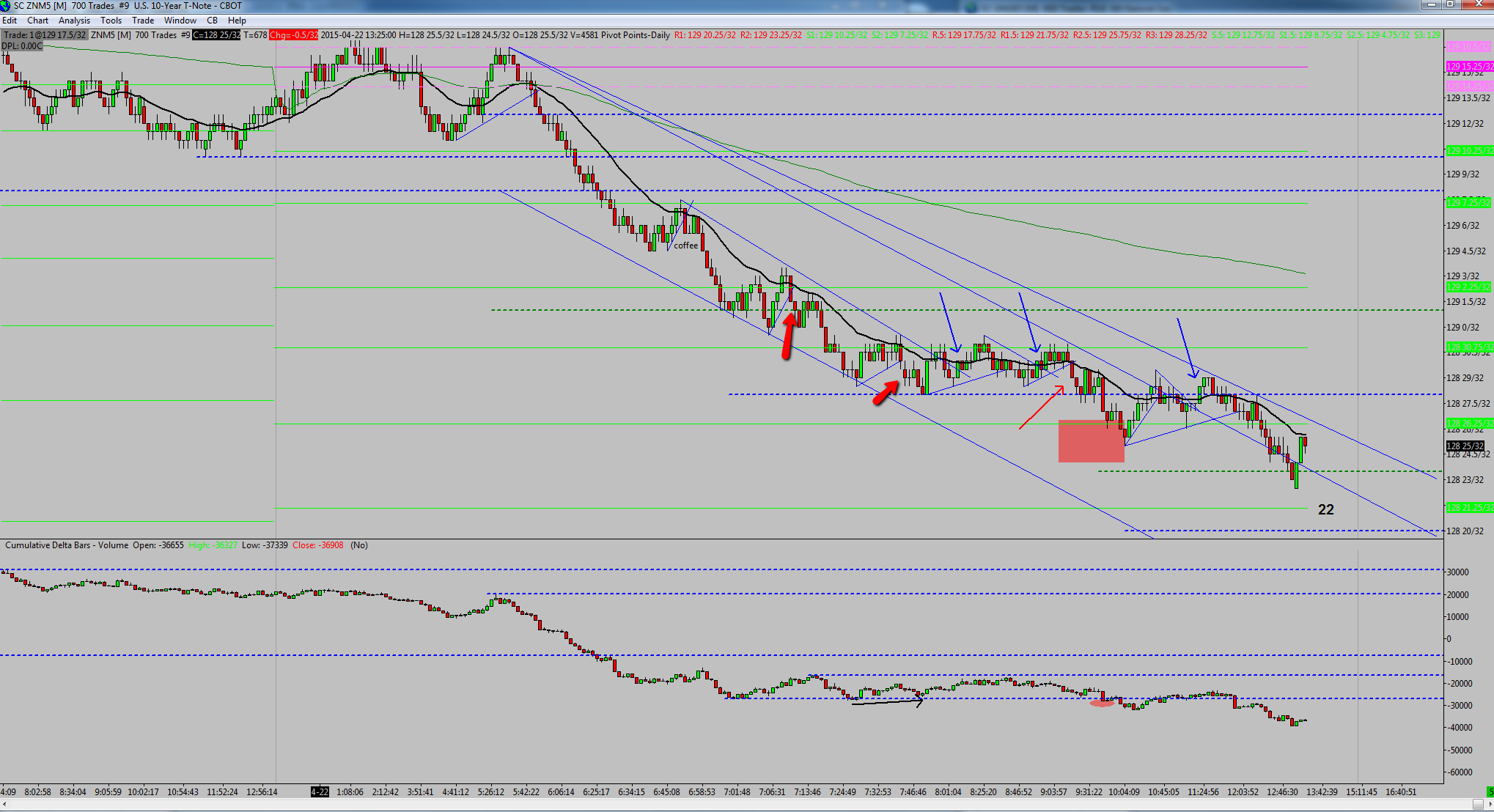The width and height of the screenshot is (1494, 812).
Task: Click the '129 12/32' price axis label
Action: click(1465, 123)
